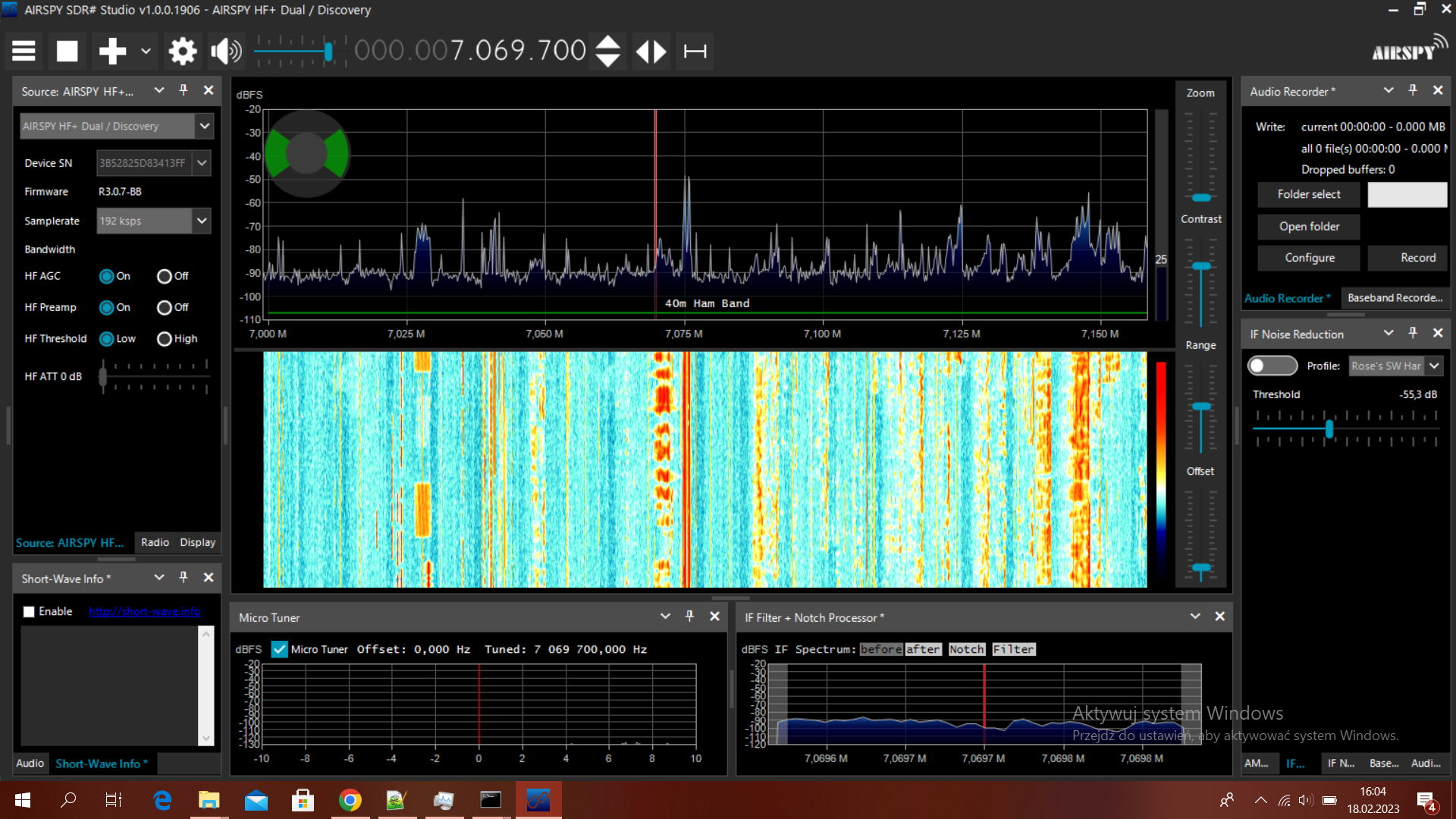
Task: Open the hamburger main menu
Action: click(x=24, y=51)
